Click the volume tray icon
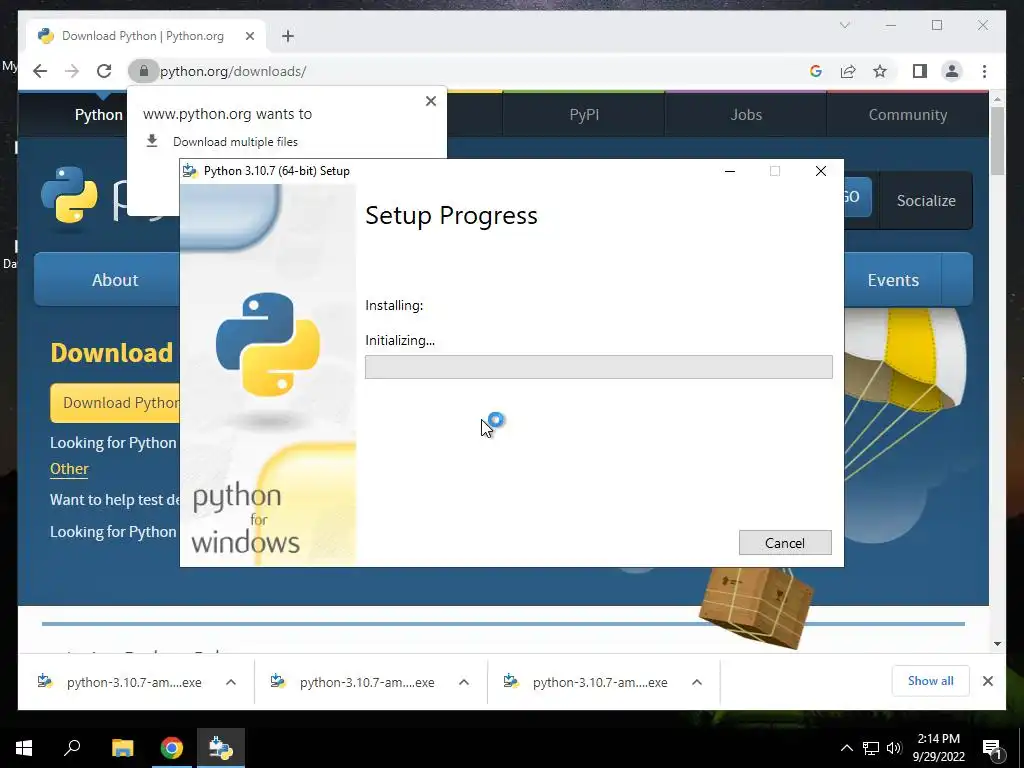 894,748
